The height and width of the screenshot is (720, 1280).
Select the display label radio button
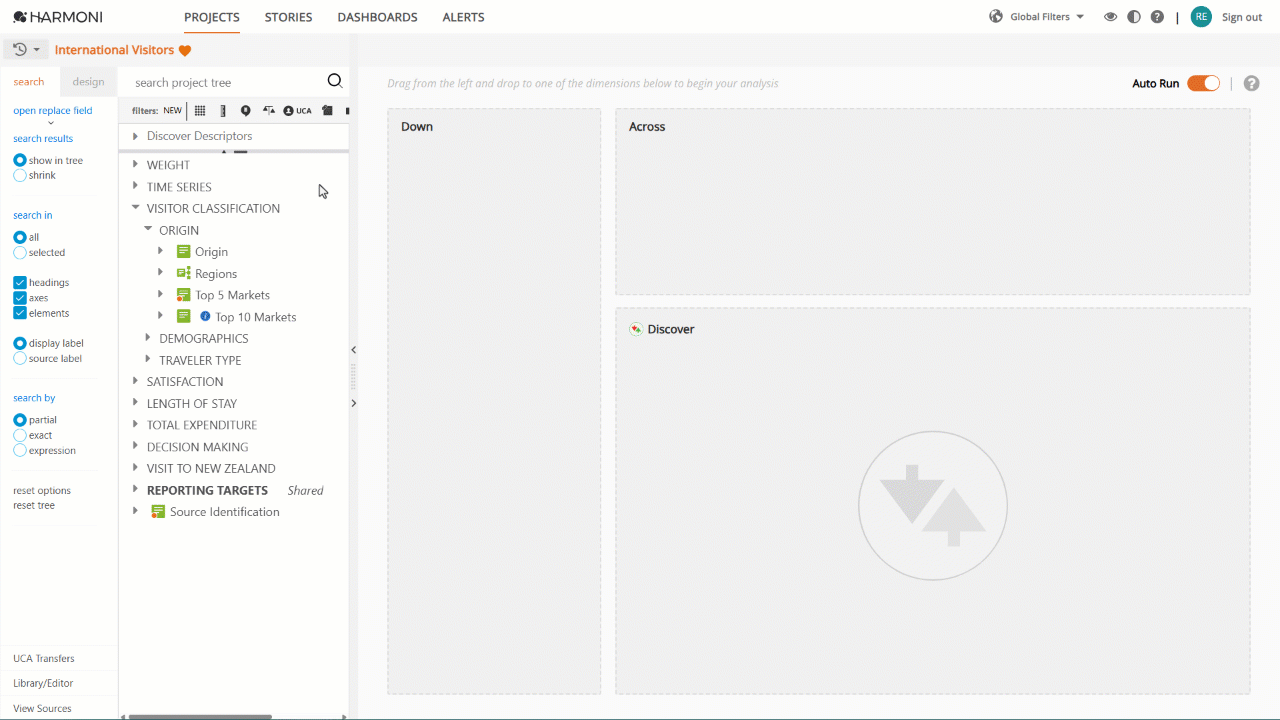[x=20, y=343]
